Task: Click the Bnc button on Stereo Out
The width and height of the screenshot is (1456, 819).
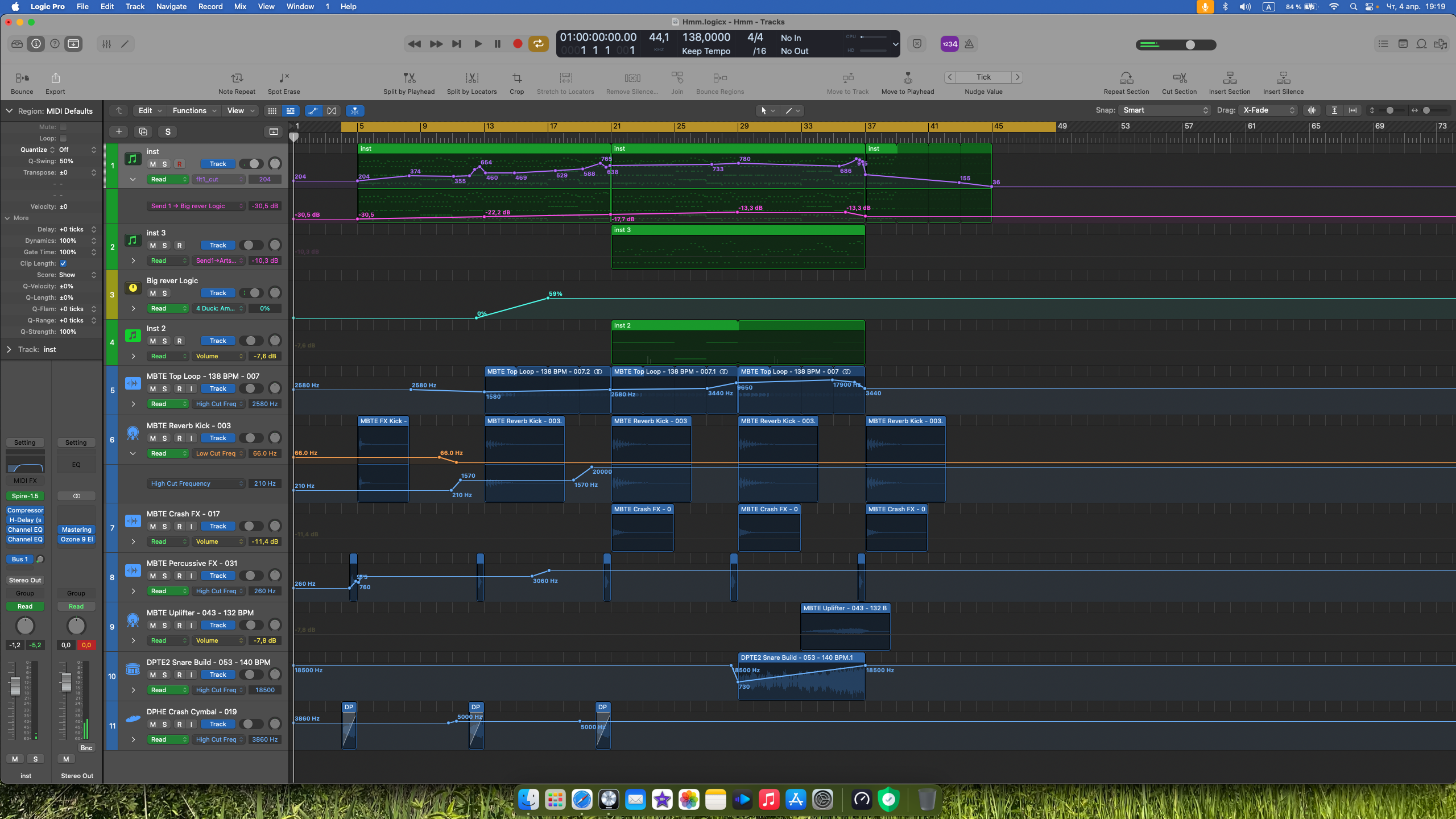Action: tap(86, 748)
